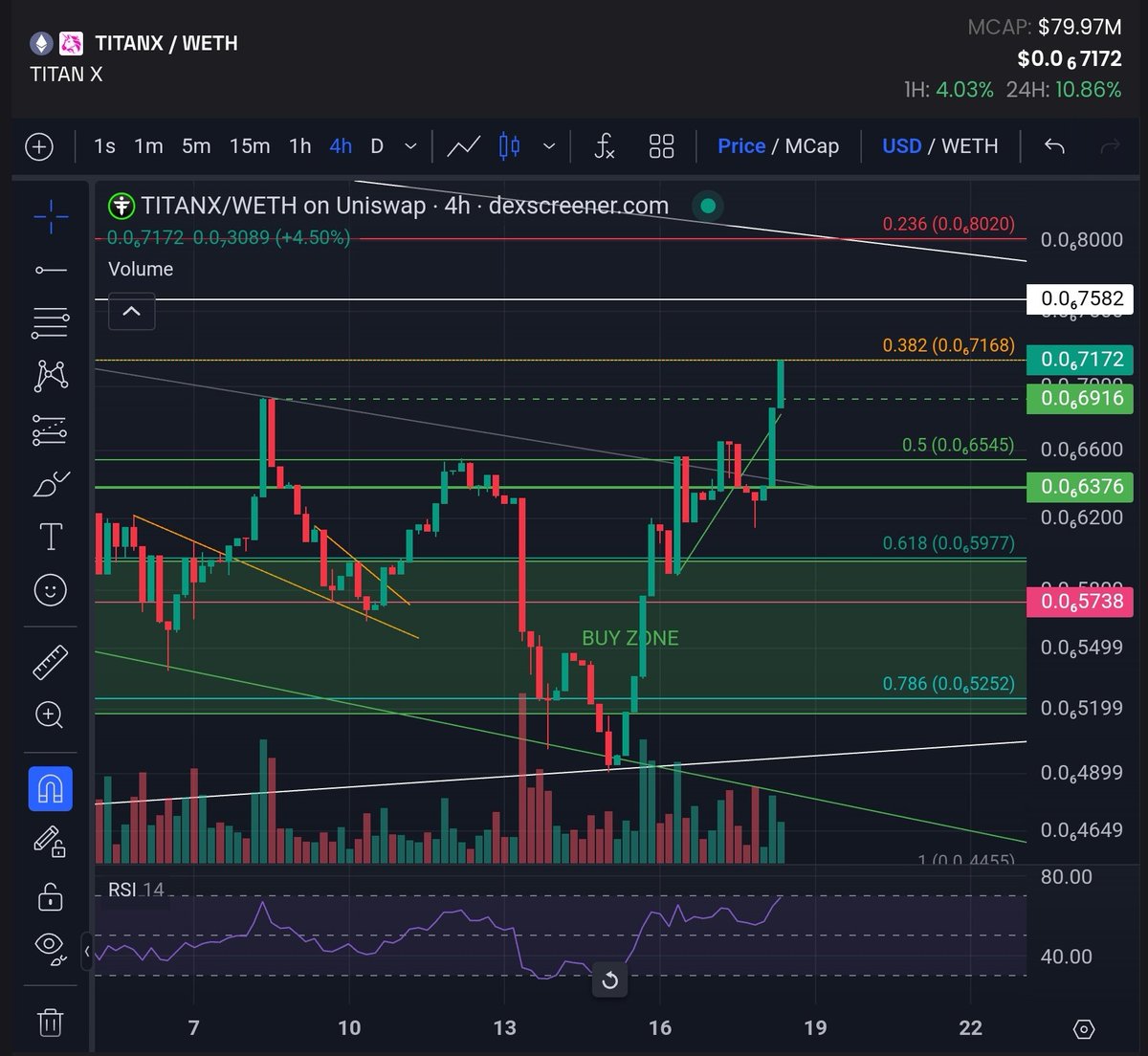This screenshot has height=1056, width=1148.
Task: Choose the D daily timeframe
Action: coord(377,146)
